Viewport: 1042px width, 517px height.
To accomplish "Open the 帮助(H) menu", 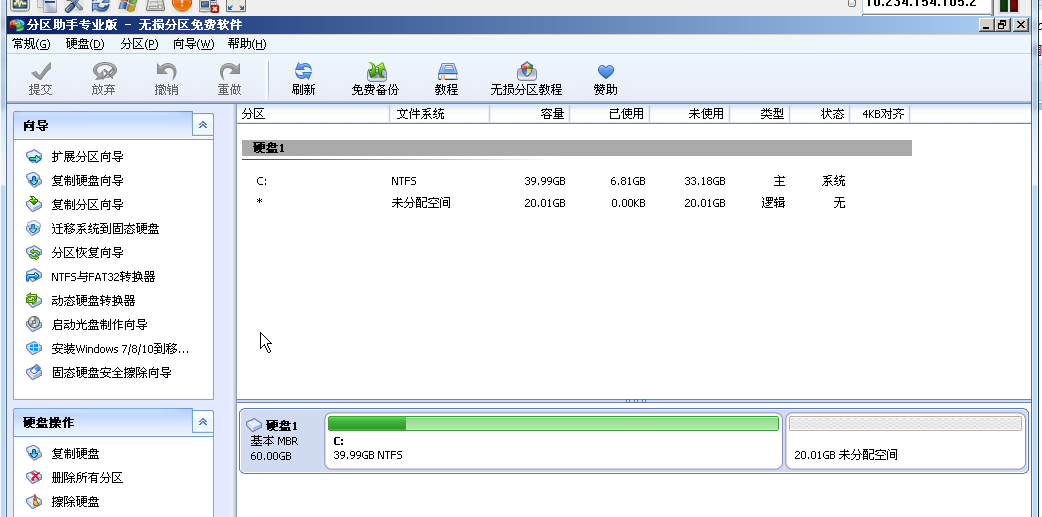I will pyautogui.click(x=247, y=44).
